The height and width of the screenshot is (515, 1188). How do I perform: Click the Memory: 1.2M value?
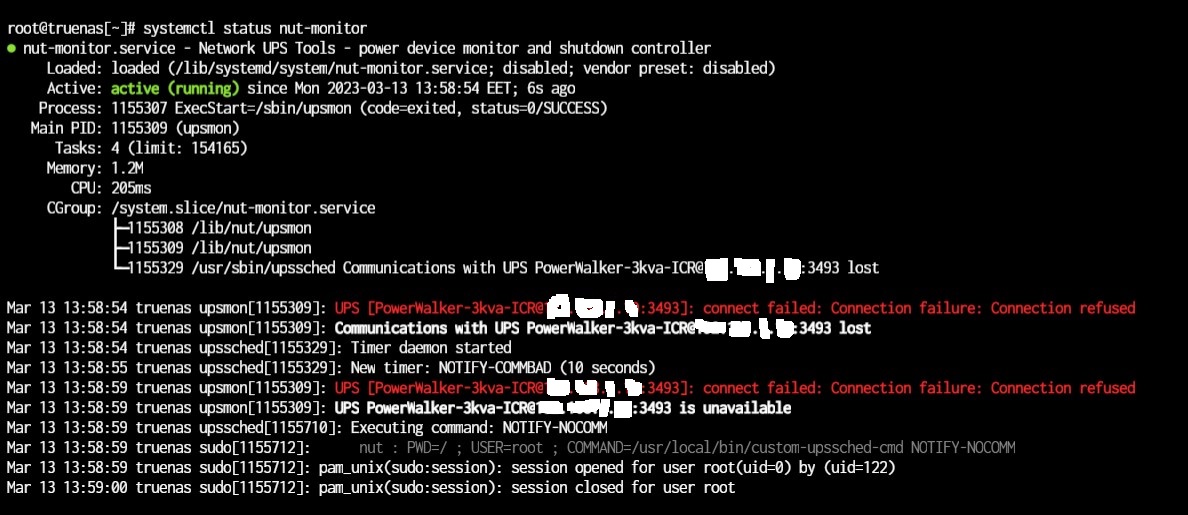[128, 168]
